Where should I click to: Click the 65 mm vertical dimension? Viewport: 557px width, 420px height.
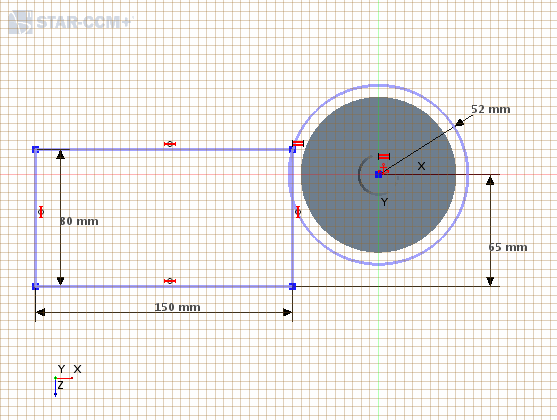coord(508,247)
